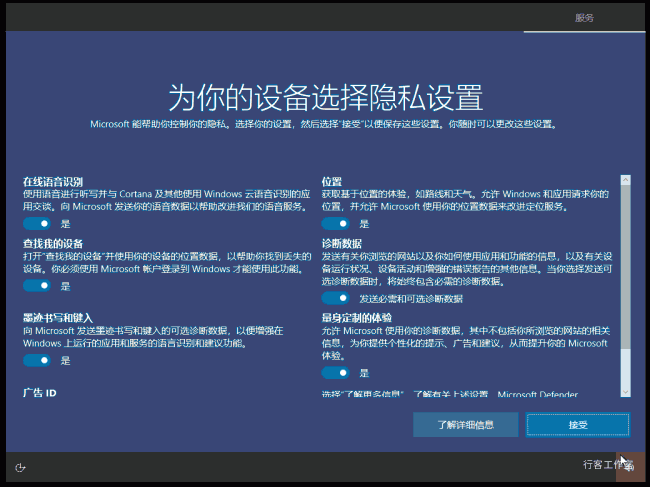This screenshot has width=650, height=487.
Task: Click the scrollbar up arrow
Action: coord(626,180)
